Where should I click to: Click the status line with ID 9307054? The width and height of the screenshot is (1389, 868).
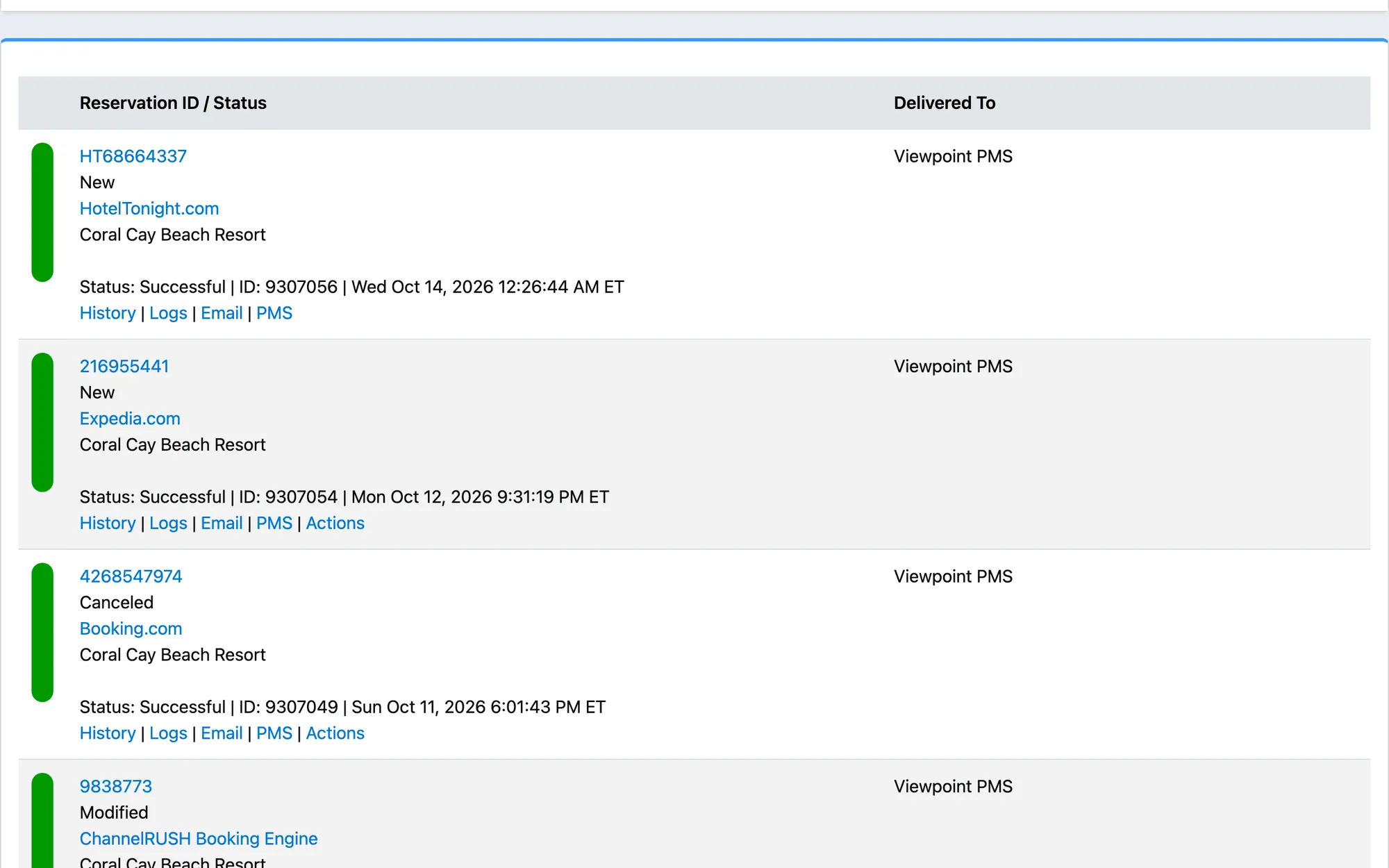coord(344,497)
